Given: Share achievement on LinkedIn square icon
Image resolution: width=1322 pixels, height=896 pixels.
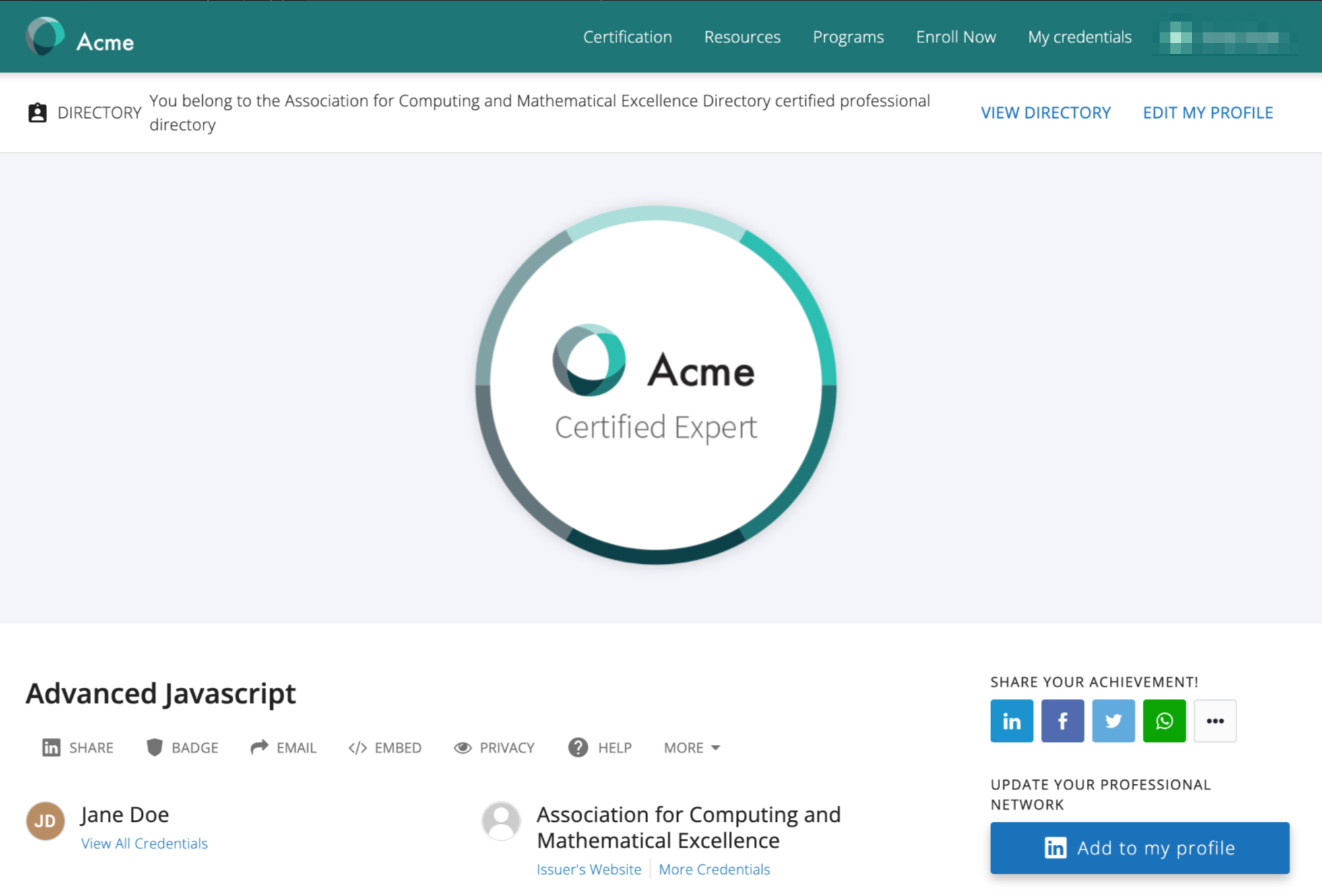Looking at the screenshot, I should coord(1011,721).
